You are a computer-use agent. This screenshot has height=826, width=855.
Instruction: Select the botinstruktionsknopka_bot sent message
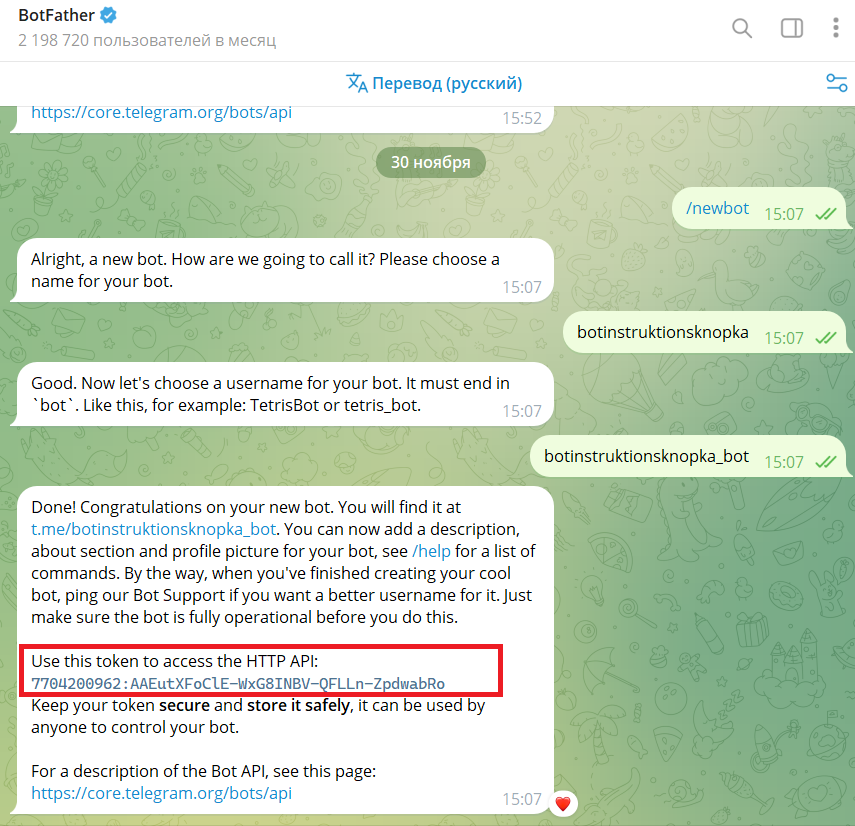[x=691, y=456]
